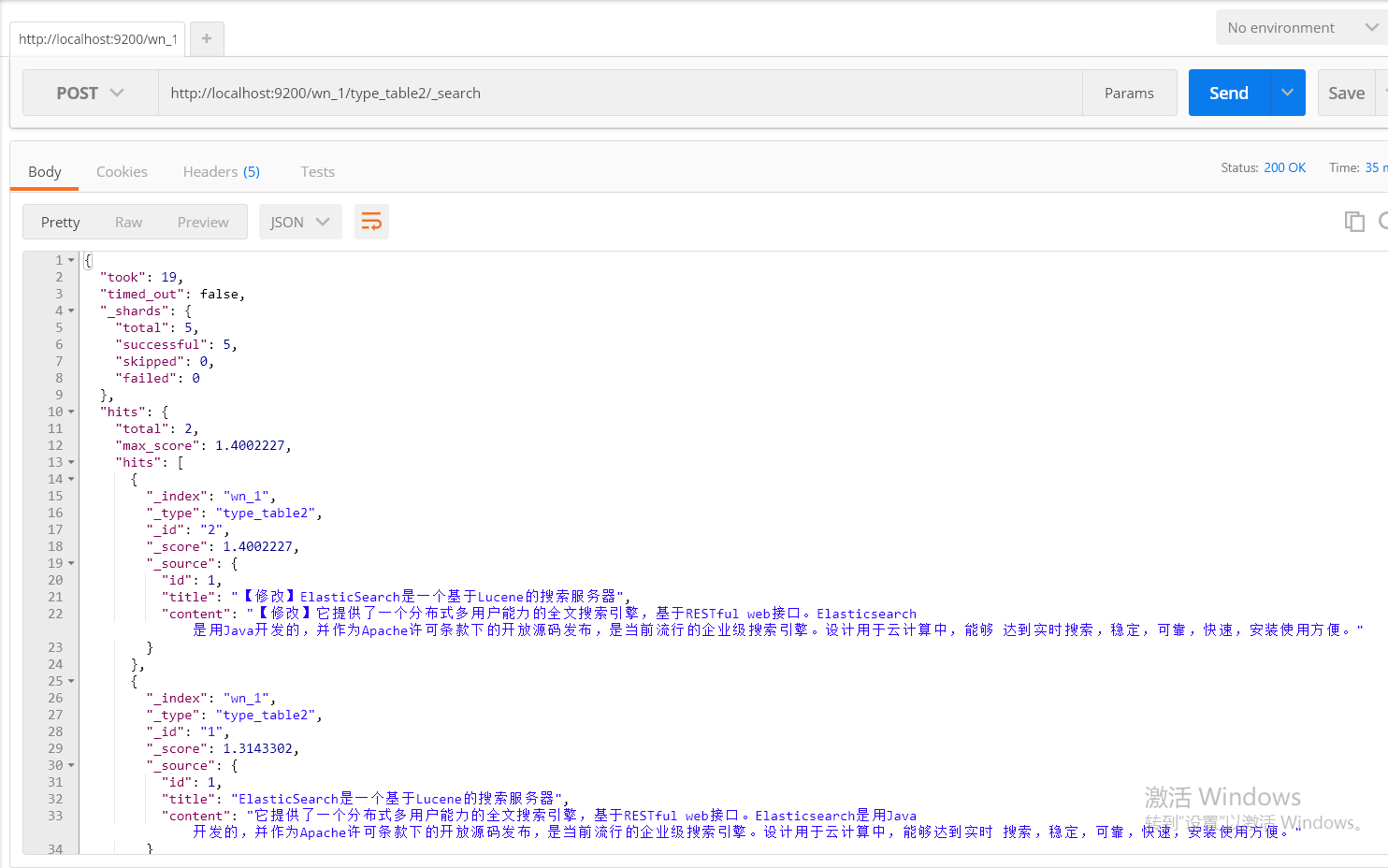Collapse the hits array at line 13
Viewport: 1388px width, 868px height.
coord(71,462)
